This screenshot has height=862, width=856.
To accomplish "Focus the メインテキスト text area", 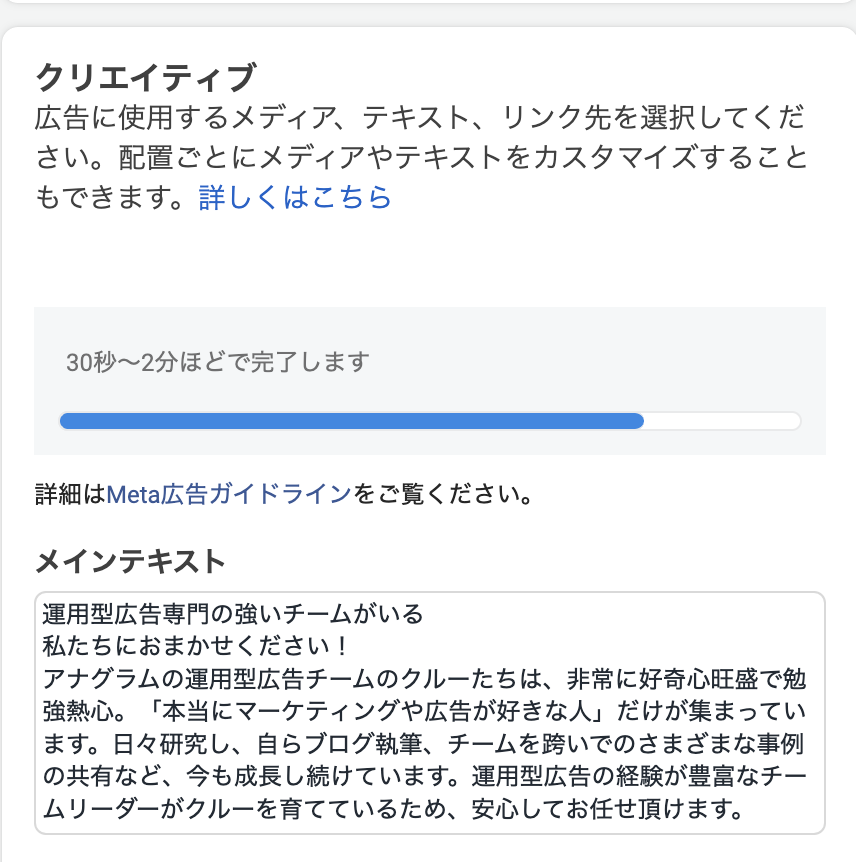I will tap(430, 712).
